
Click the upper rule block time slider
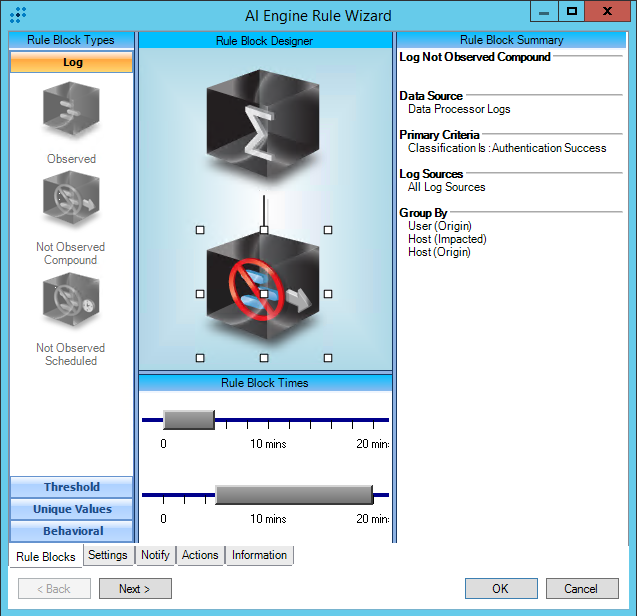click(189, 419)
